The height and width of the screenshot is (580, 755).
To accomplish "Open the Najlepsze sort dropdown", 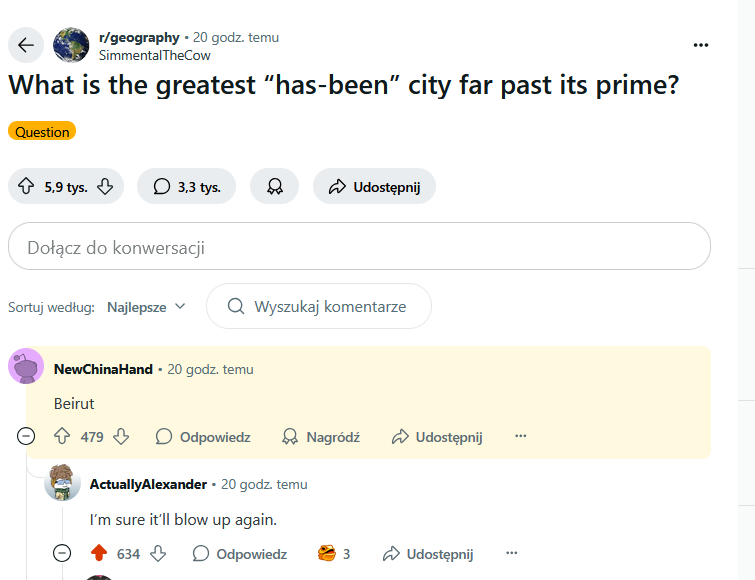I will click(x=146, y=307).
